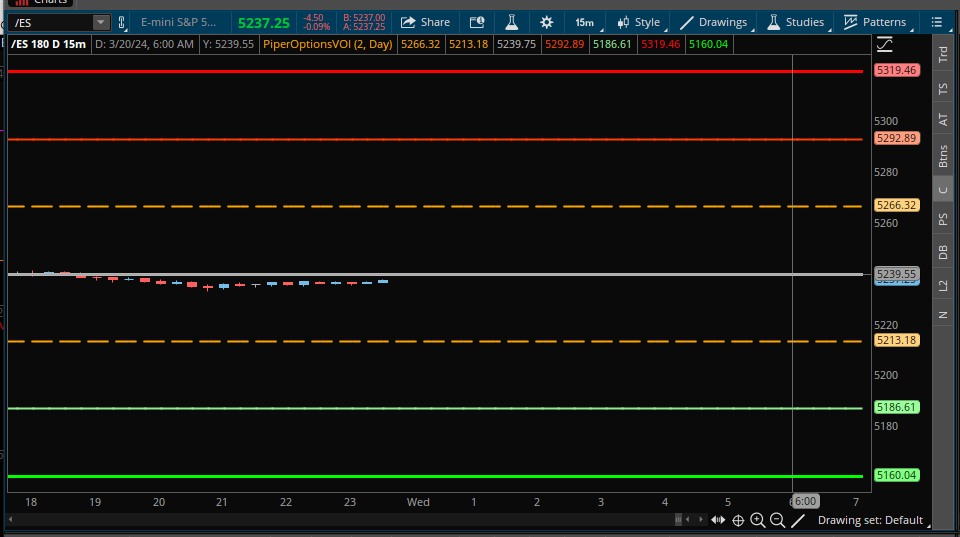Open the Drawings menu

tap(714, 23)
